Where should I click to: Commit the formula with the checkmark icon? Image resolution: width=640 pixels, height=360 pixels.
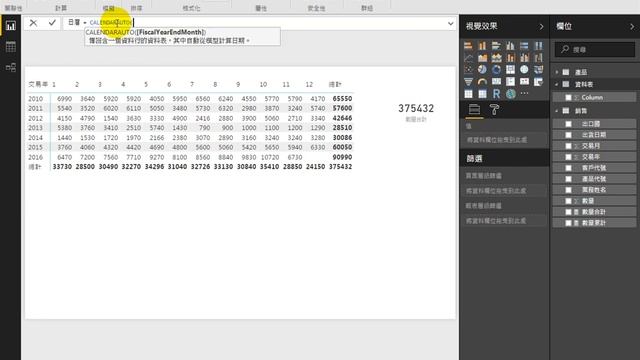52,23
